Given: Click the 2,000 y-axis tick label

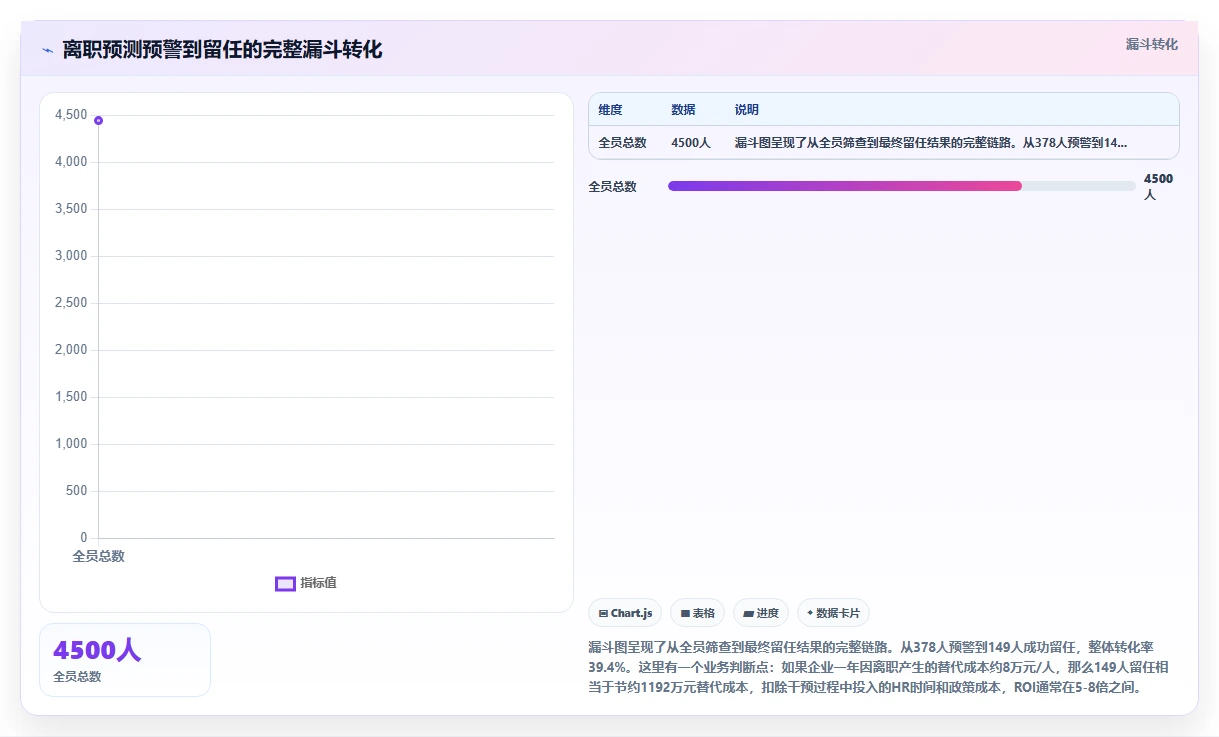Looking at the screenshot, I should (71, 350).
